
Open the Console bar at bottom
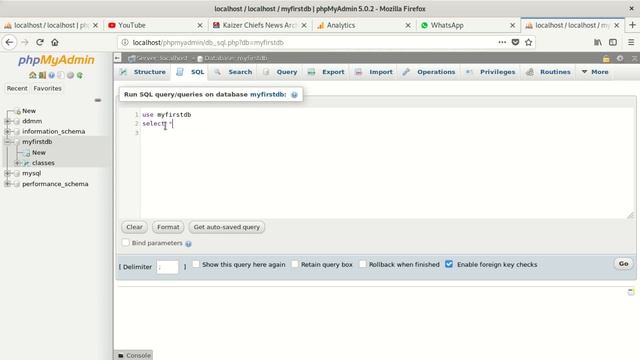pyautogui.click(x=134, y=356)
